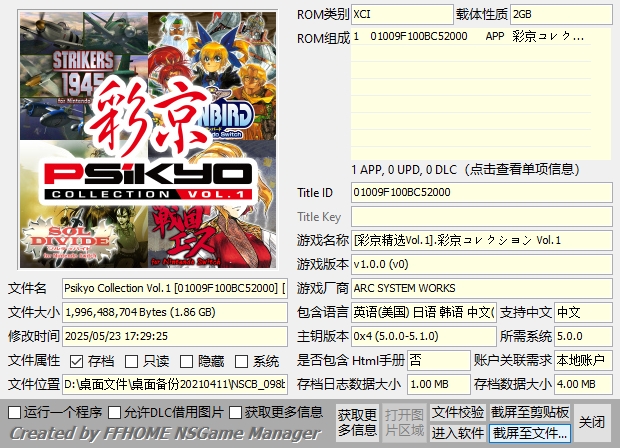Click the 文件校验 button
Viewport: 620px width, 448px height.
point(458,412)
